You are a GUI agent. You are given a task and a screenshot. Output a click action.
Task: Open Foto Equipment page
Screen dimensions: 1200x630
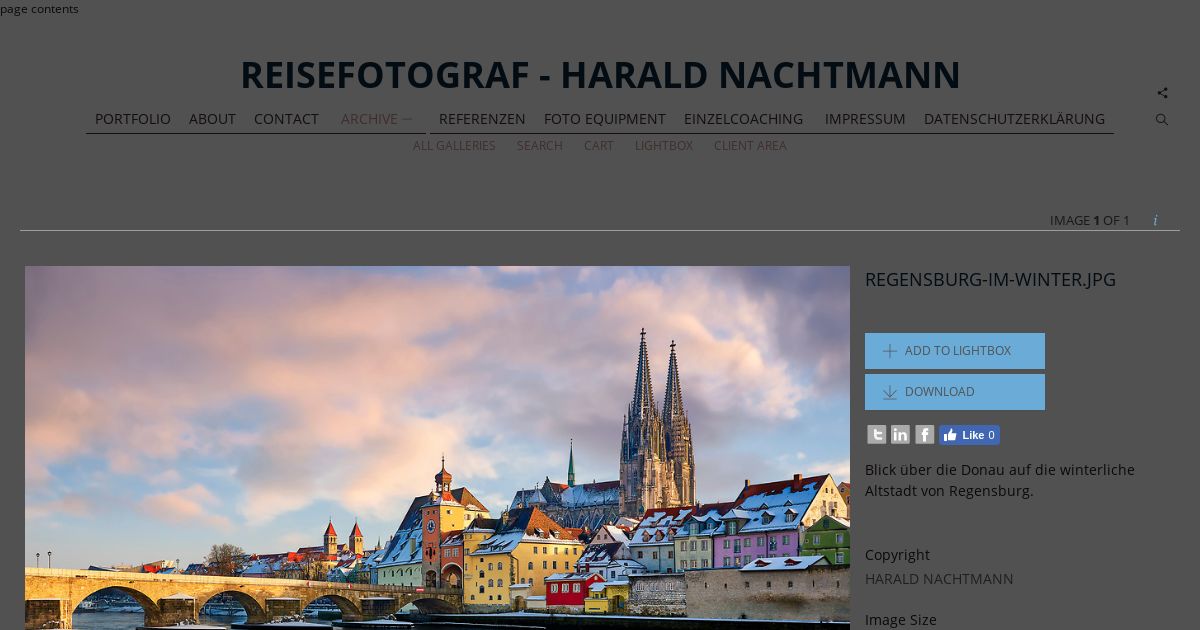click(x=605, y=119)
